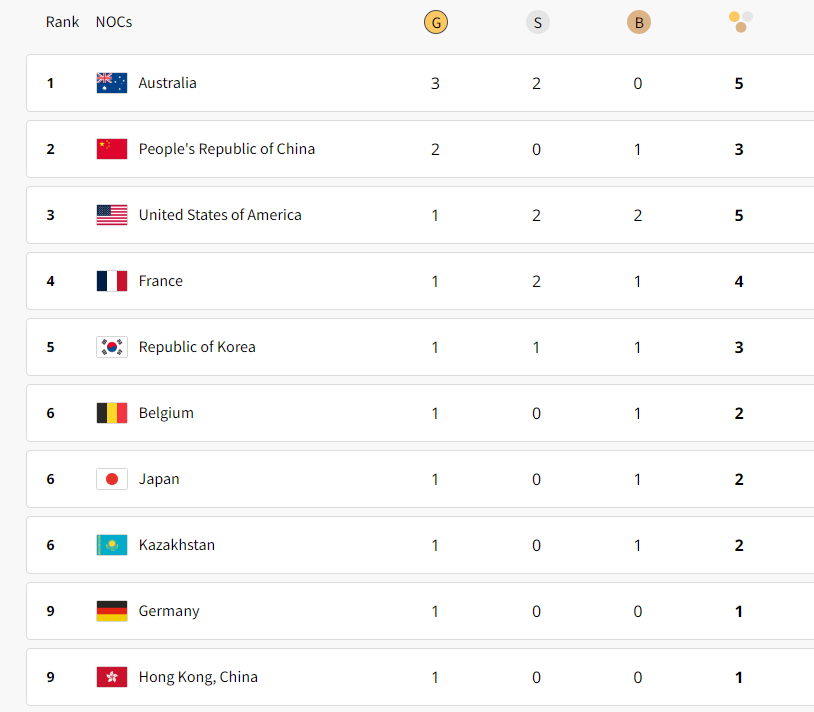Viewport: 814px width, 712px height.
Task: Sort by the Rank column header
Action: (62, 22)
